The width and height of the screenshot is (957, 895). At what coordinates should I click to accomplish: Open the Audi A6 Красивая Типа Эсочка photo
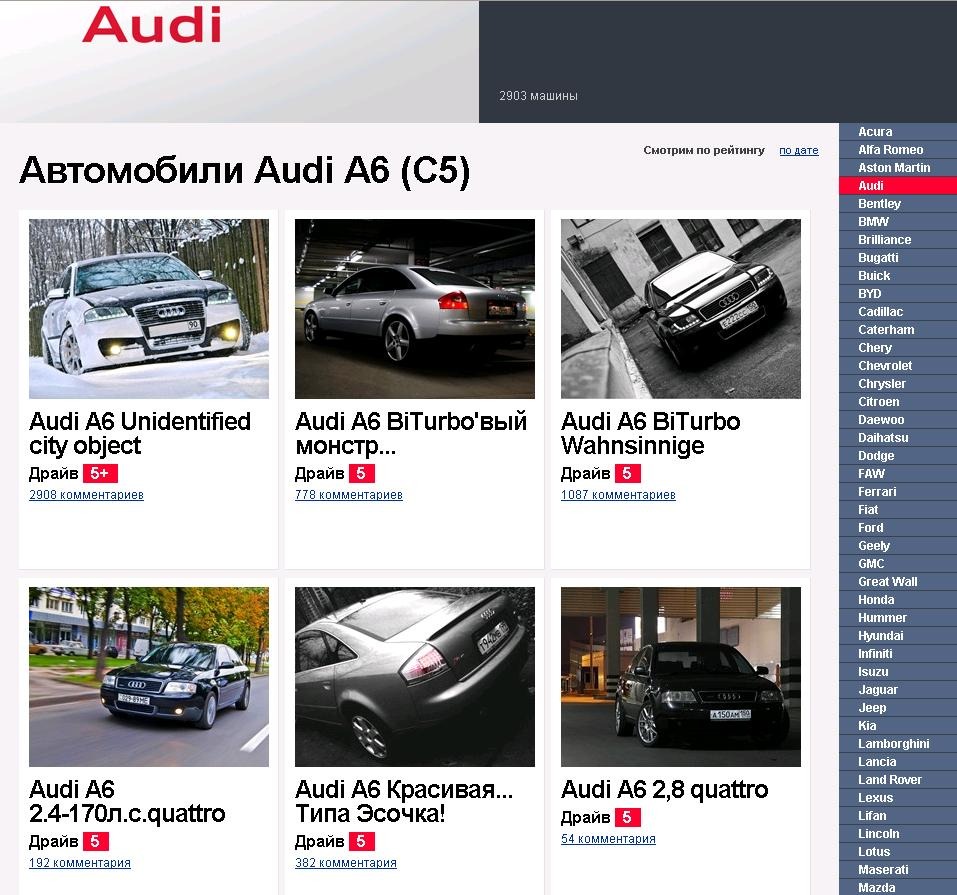tap(414, 676)
